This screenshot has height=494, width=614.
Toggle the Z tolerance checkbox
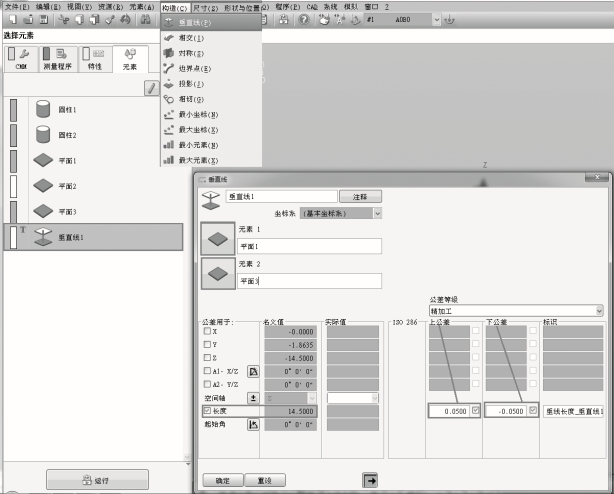pos(207,357)
